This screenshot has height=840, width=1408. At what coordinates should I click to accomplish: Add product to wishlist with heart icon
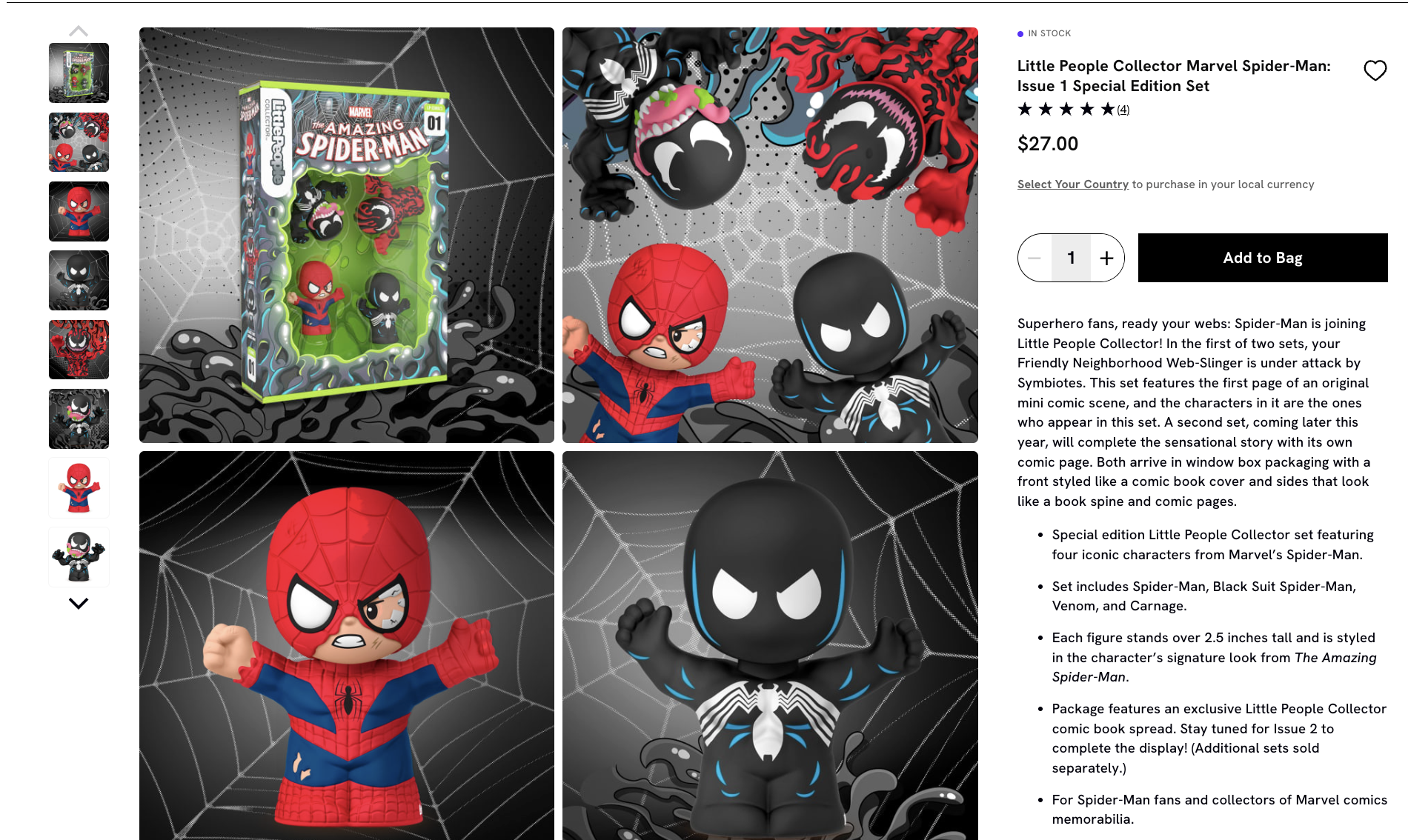(x=1375, y=70)
